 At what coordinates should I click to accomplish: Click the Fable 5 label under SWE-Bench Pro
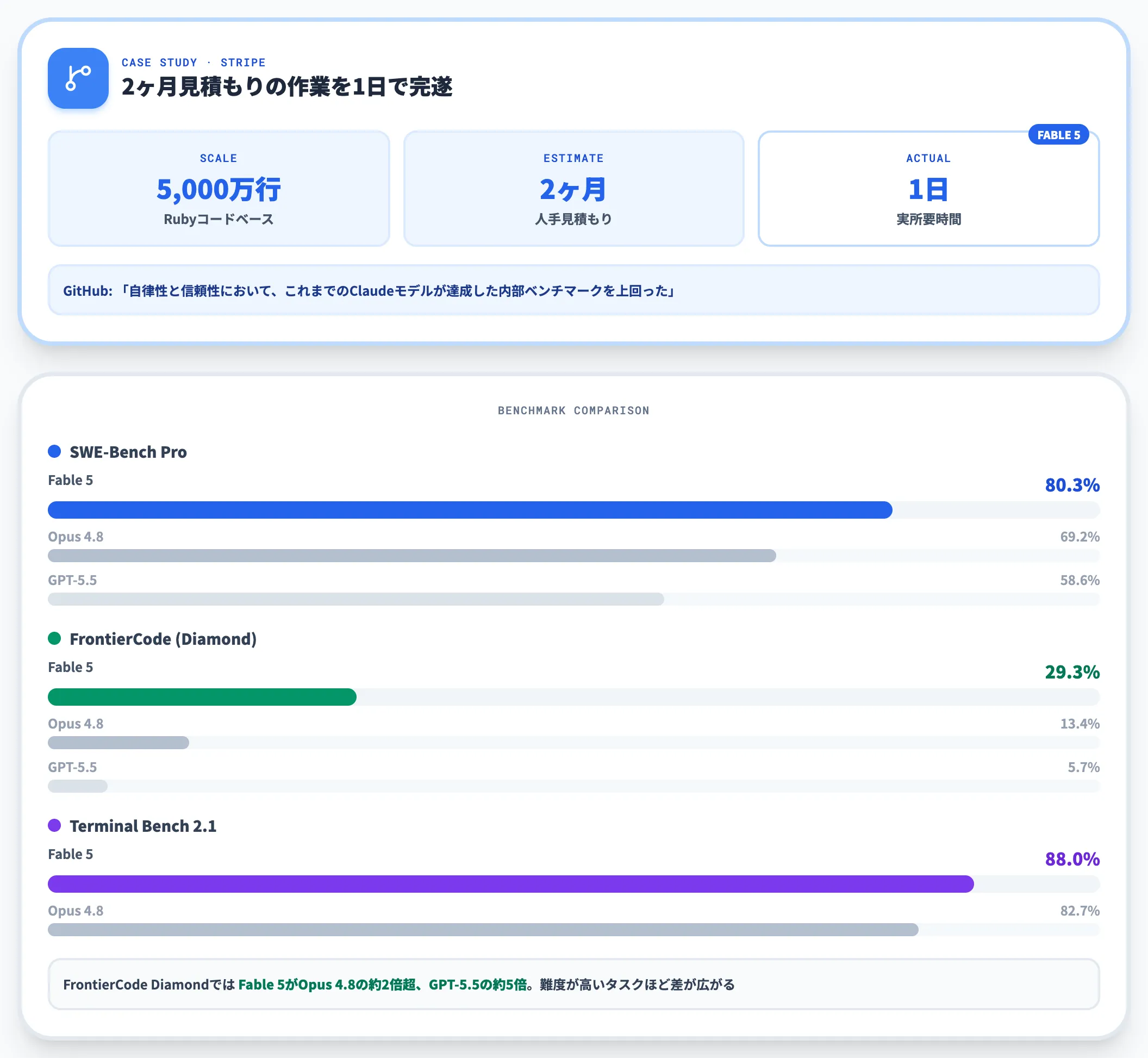pos(70,480)
